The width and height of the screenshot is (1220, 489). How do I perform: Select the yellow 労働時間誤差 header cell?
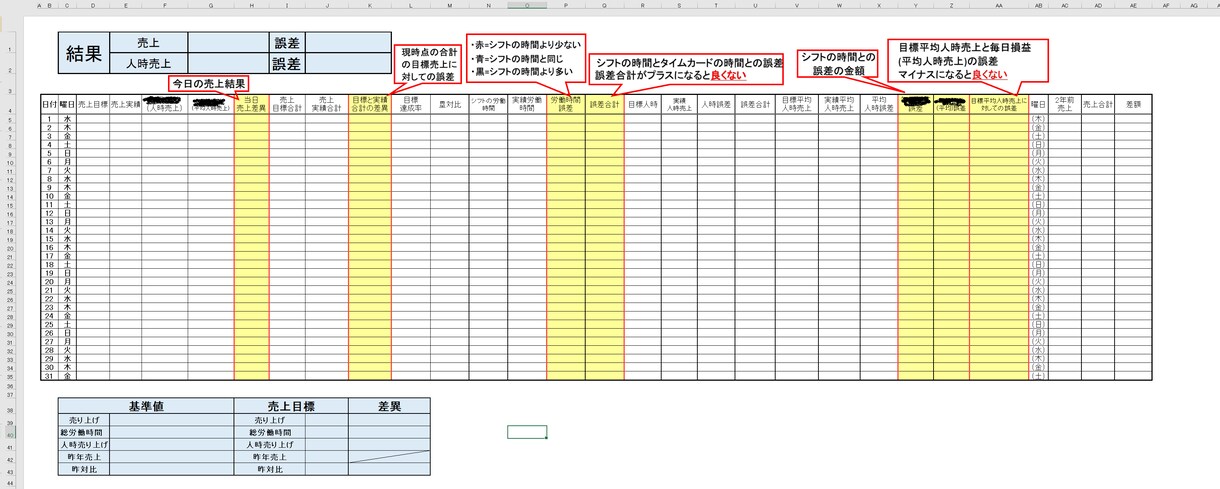(x=566, y=104)
